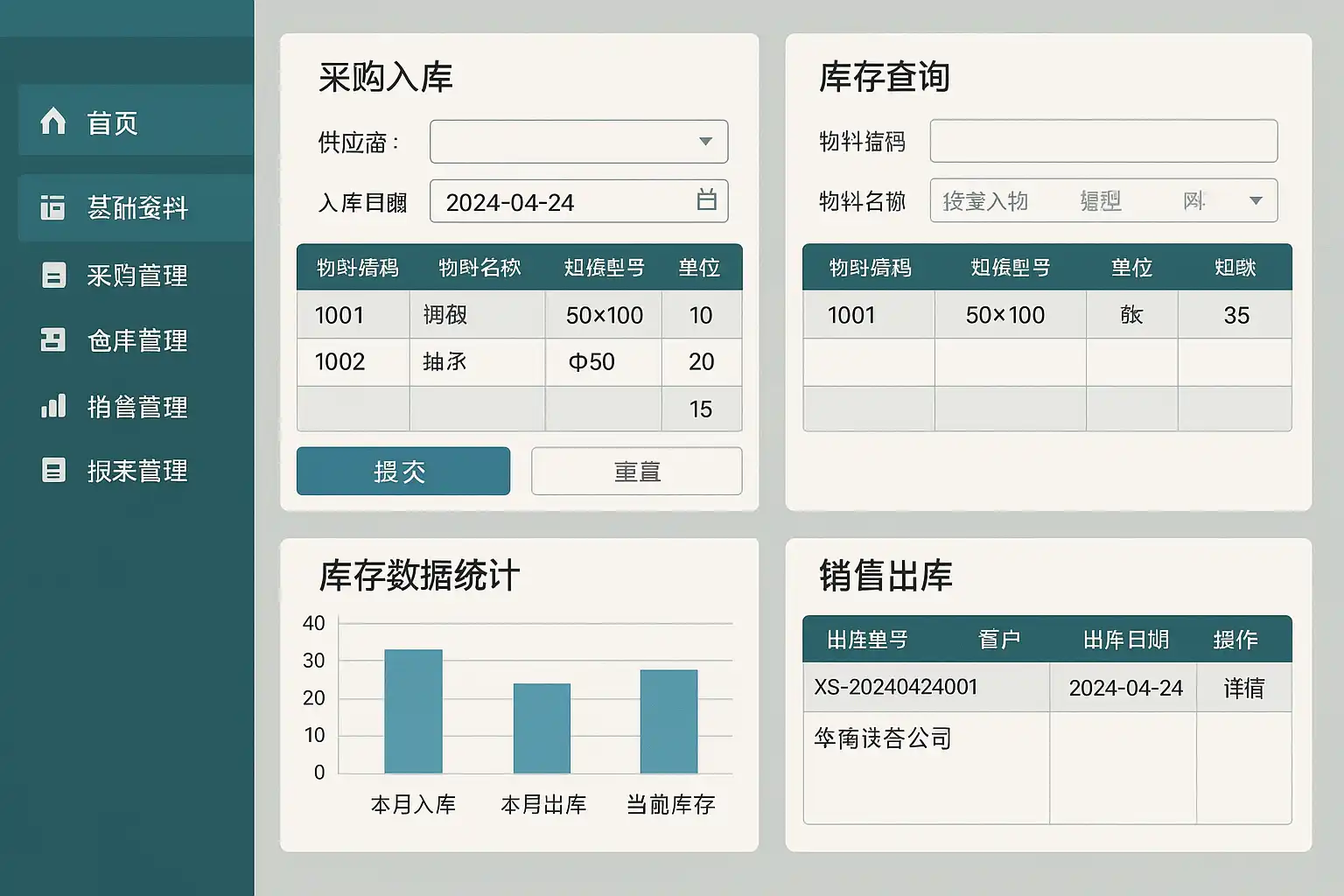Expand the 物料名称 dropdown in 库存查询
This screenshot has width=1344, height=896.
[1256, 200]
